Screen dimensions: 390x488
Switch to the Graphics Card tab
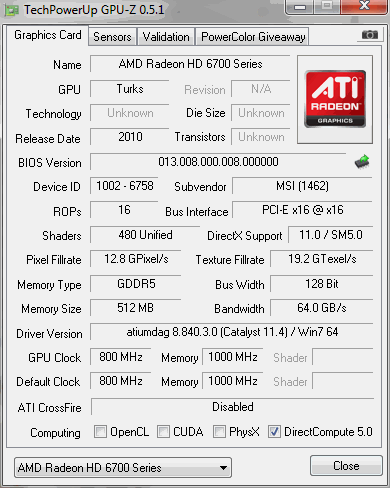click(x=48, y=35)
